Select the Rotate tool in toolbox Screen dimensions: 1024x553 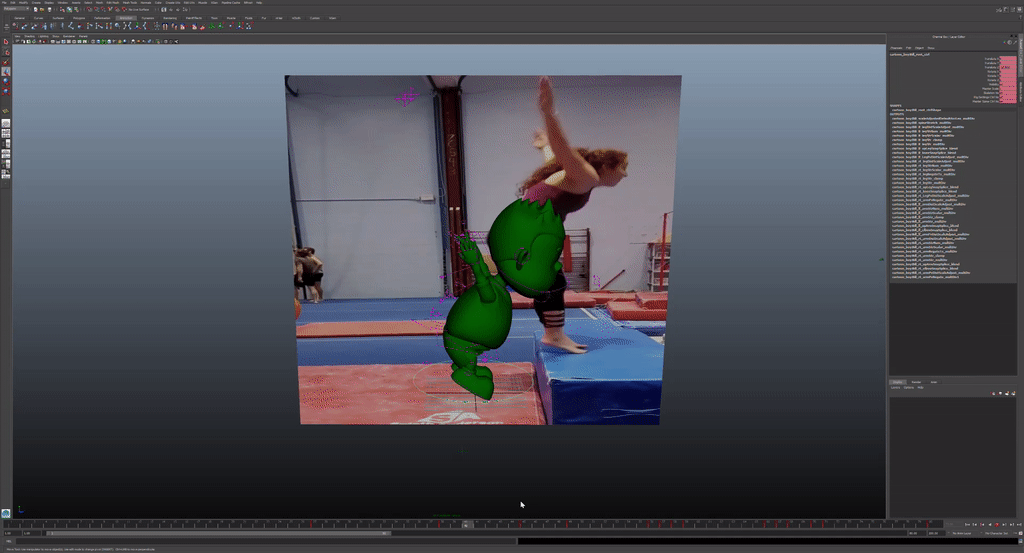(x=6, y=81)
